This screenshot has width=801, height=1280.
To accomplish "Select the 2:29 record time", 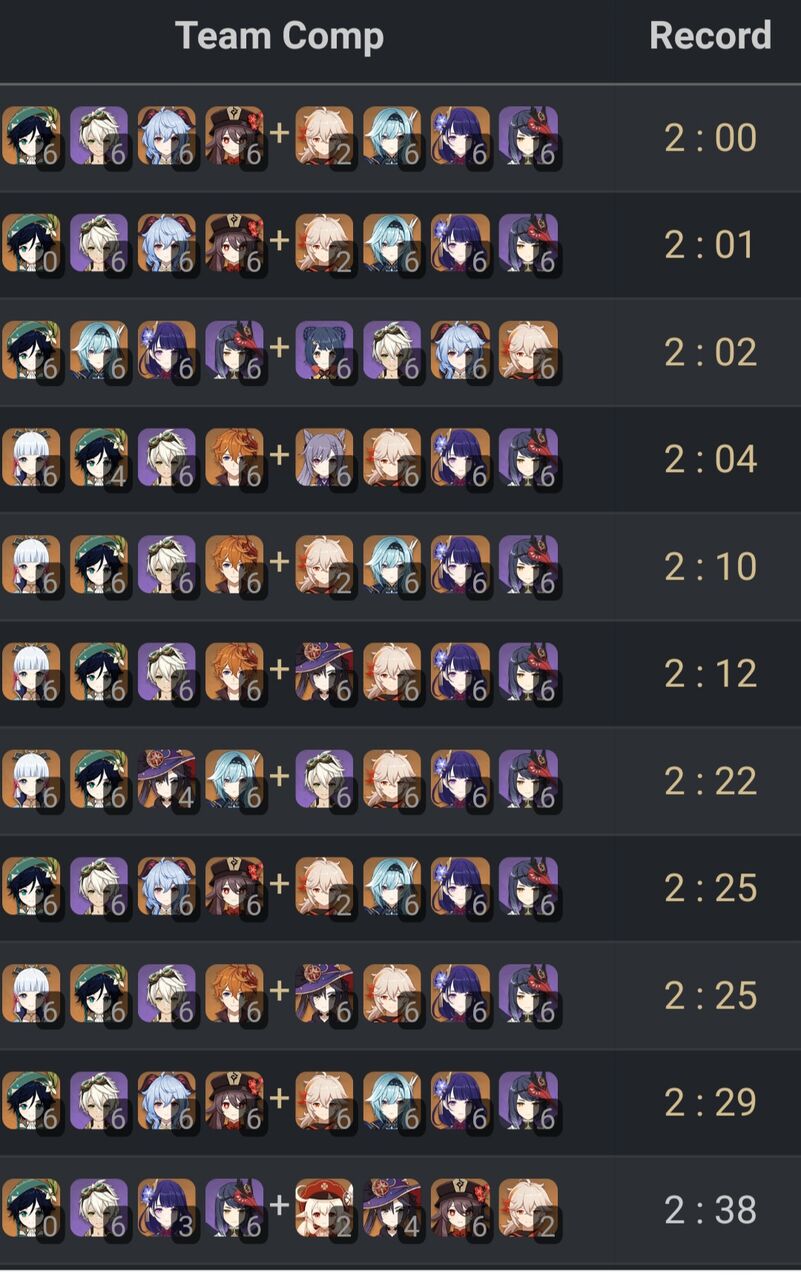I will (711, 1102).
